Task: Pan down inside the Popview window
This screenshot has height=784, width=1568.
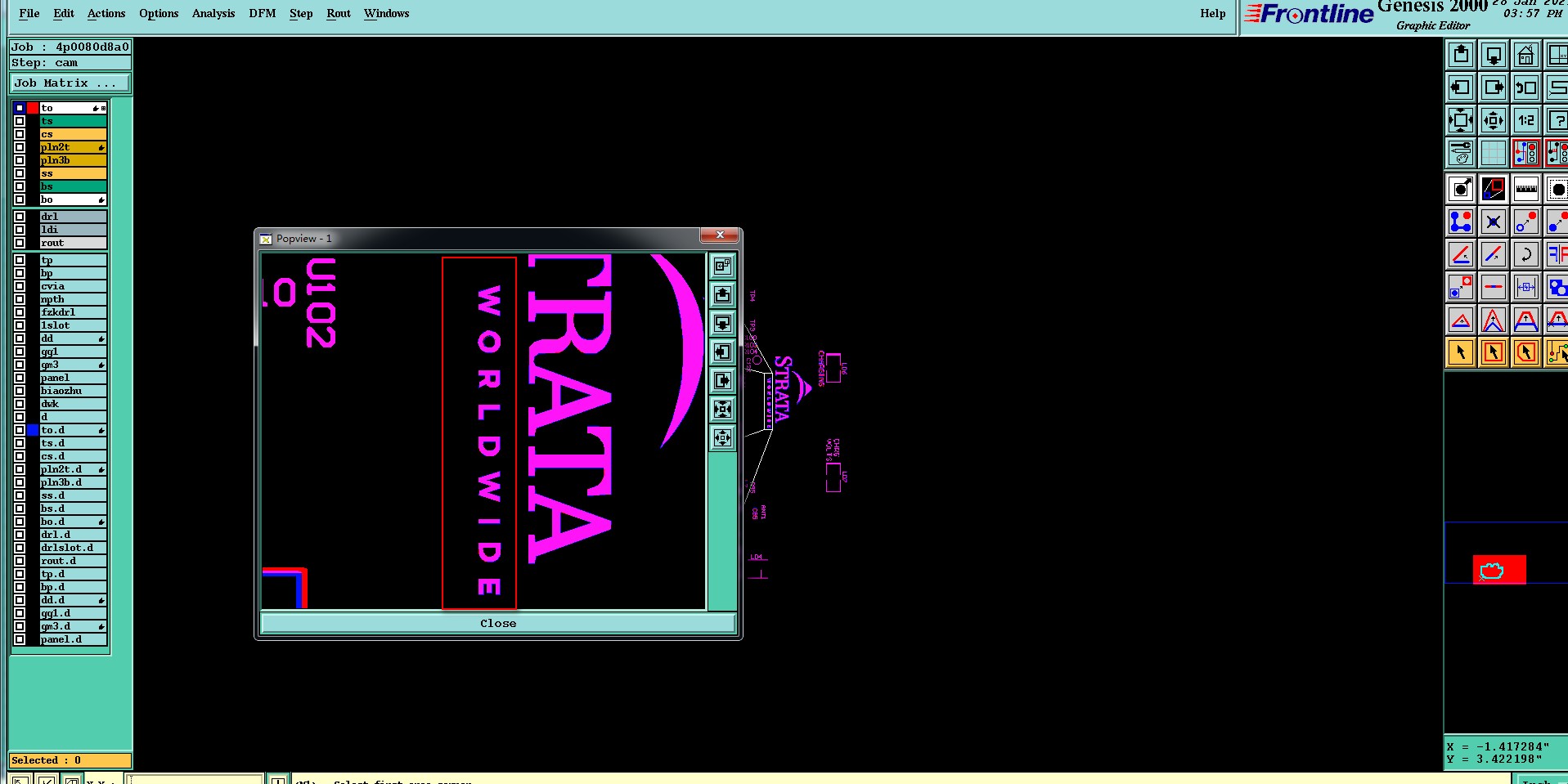Action: (722, 323)
